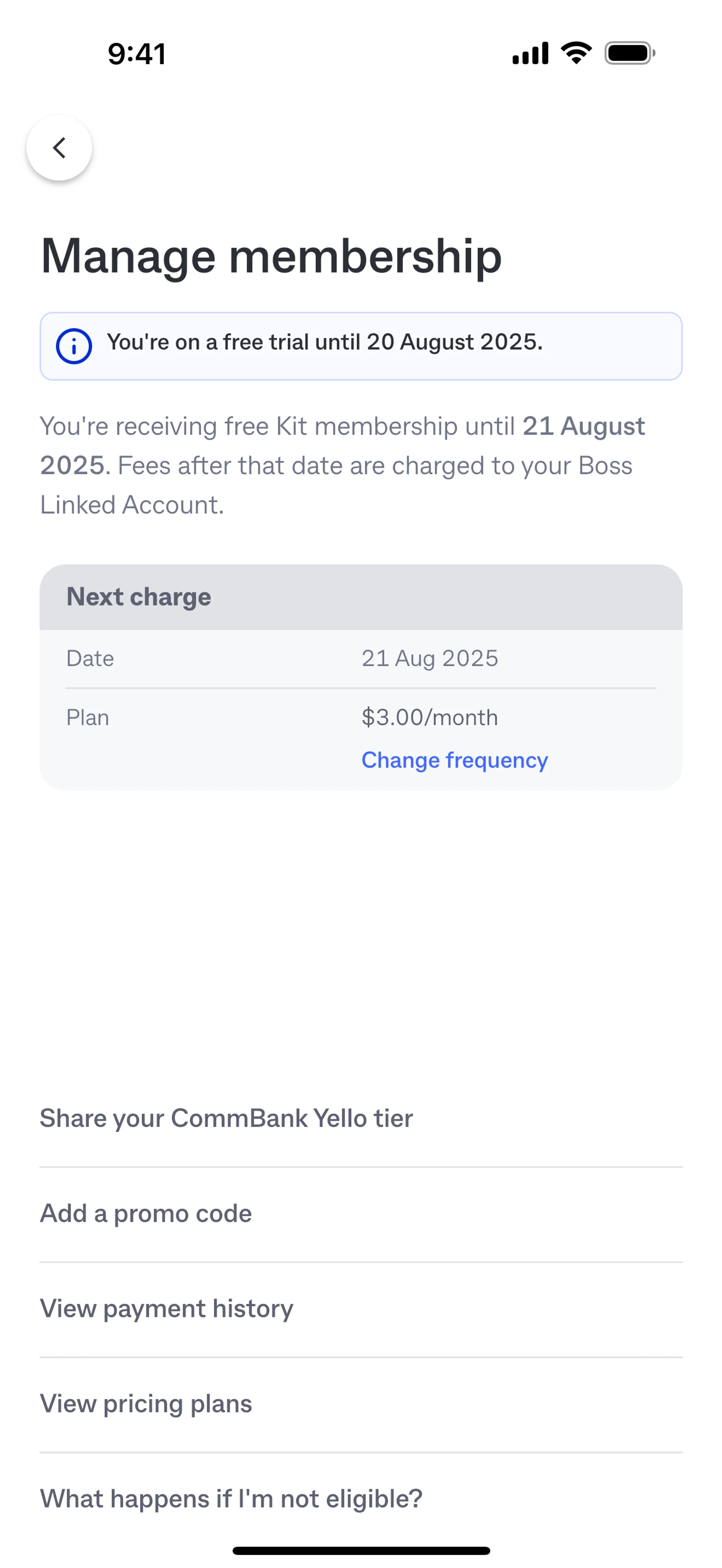
Task: Tap the home indicator bar
Action: pos(361,1550)
